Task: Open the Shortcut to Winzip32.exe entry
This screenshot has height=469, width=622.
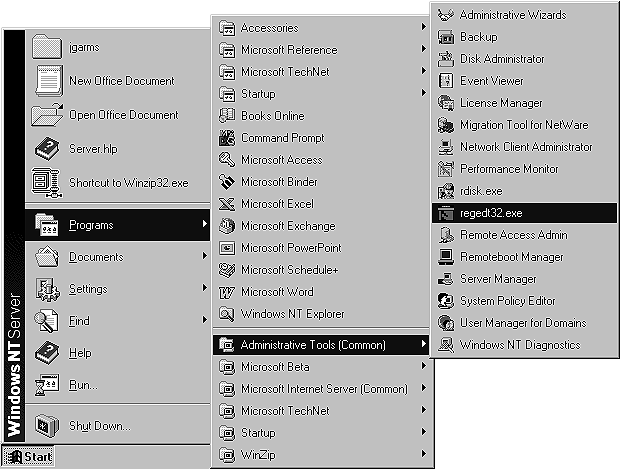Action: (128, 183)
